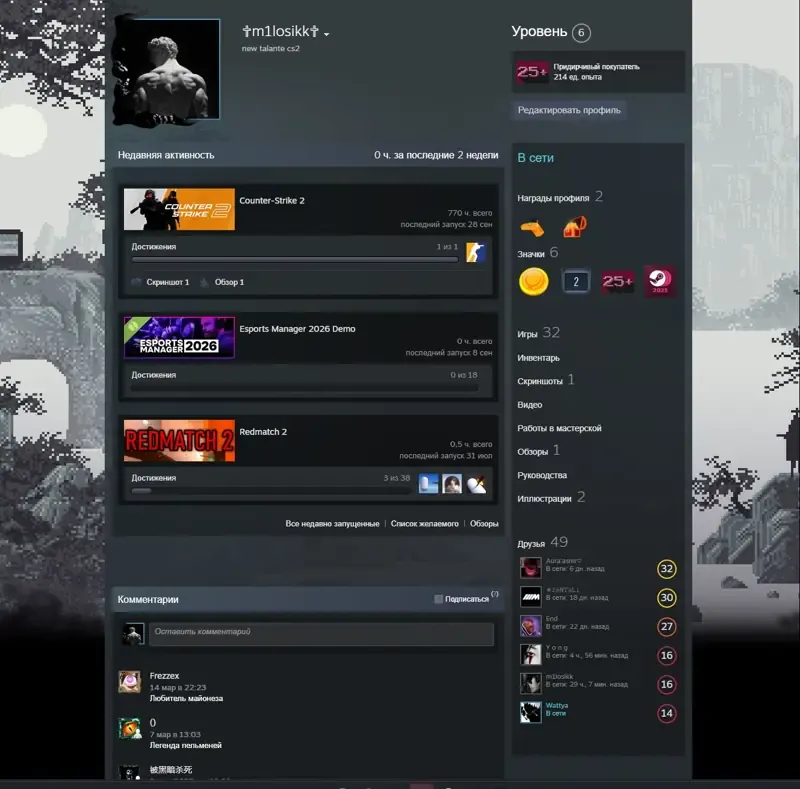Screen dimensions: 800x789
Task: Open Обзоры link below recent games
Action: 484,524
